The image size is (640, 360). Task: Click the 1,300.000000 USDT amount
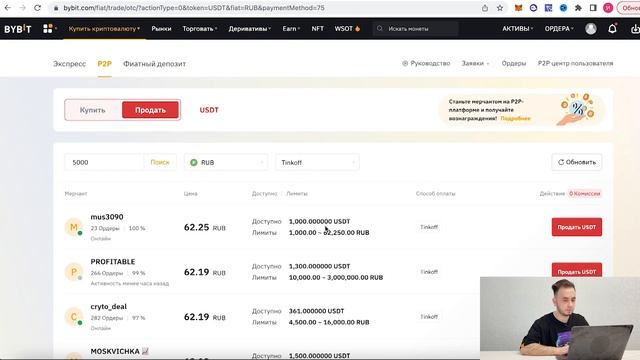pos(320,266)
